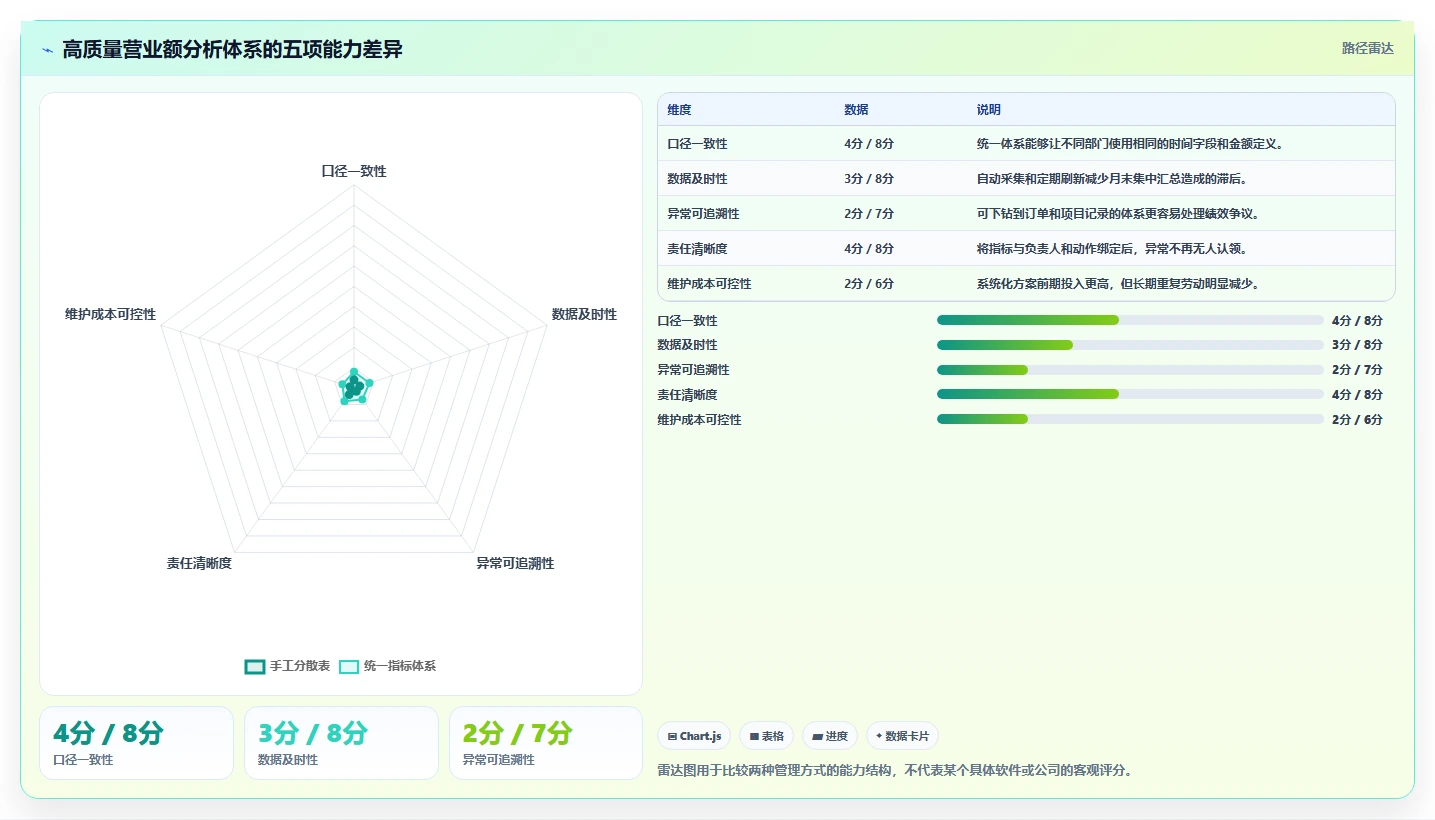Click the radar data polygon at chart center
The height and width of the screenshot is (820, 1435).
point(353,387)
